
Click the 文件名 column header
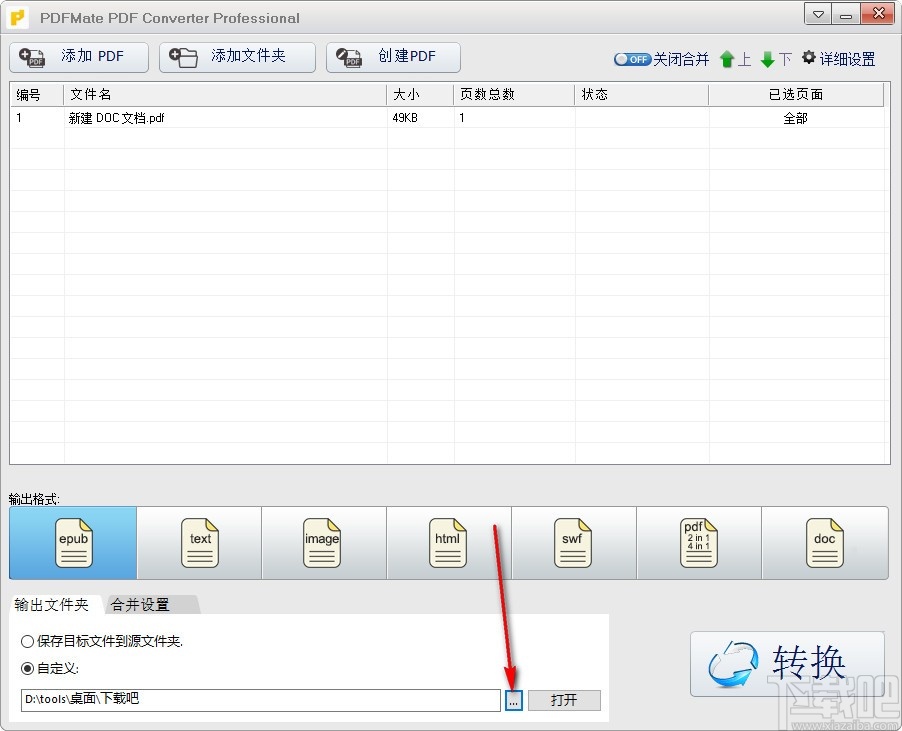(x=225, y=94)
